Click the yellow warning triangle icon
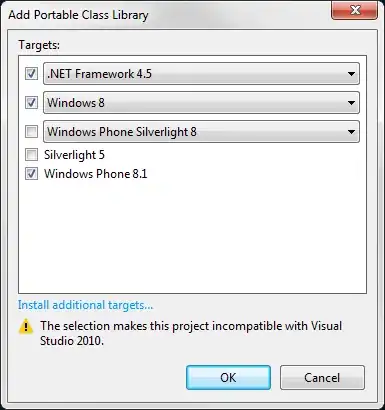 click(x=26, y=326)
